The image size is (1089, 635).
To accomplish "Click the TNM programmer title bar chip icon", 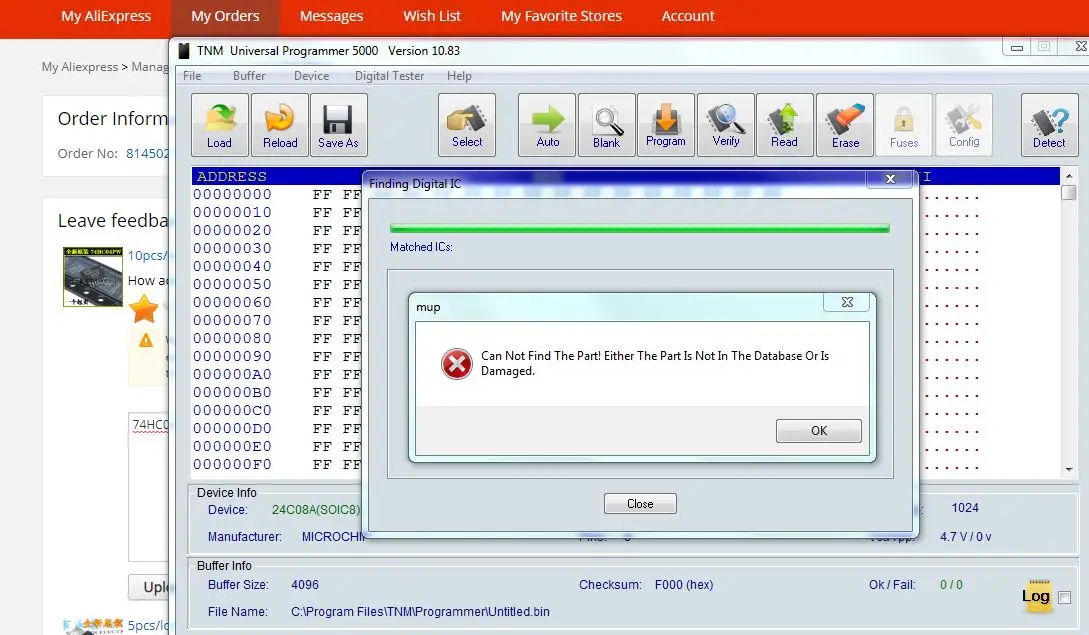I will point(184,51).
